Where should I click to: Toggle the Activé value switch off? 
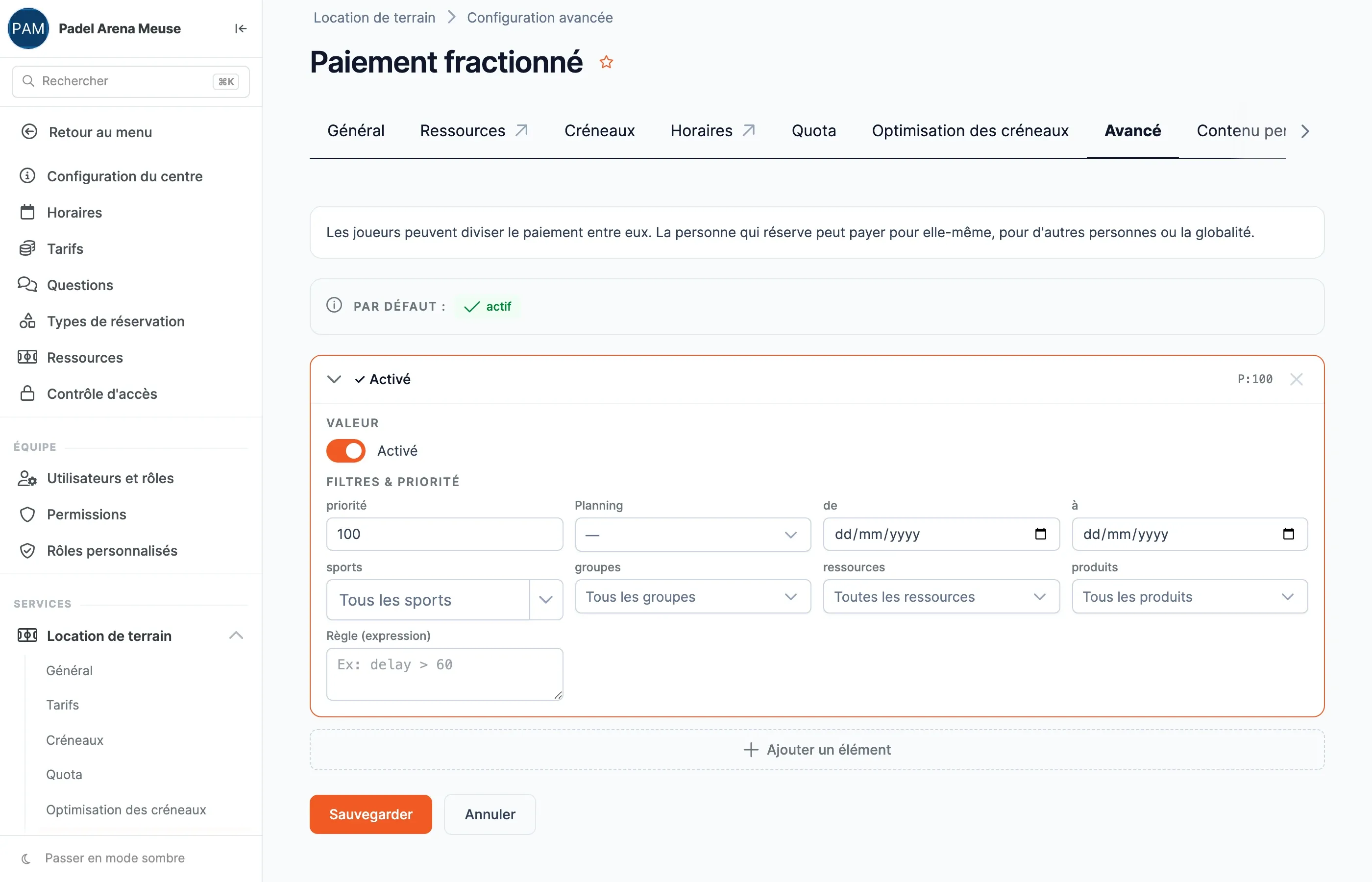346,451
